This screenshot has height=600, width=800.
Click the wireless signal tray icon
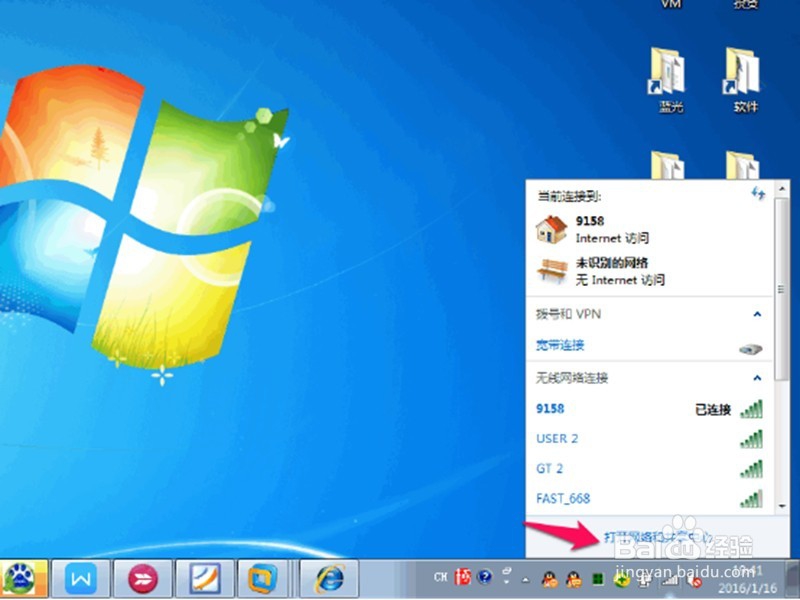670,580
